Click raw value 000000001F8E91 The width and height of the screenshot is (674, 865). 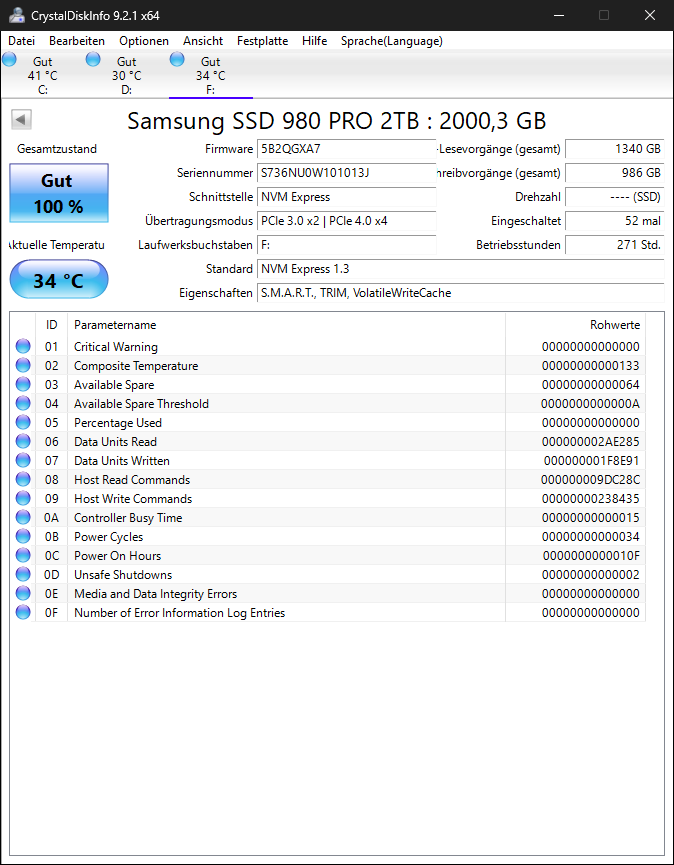(592, 461)
